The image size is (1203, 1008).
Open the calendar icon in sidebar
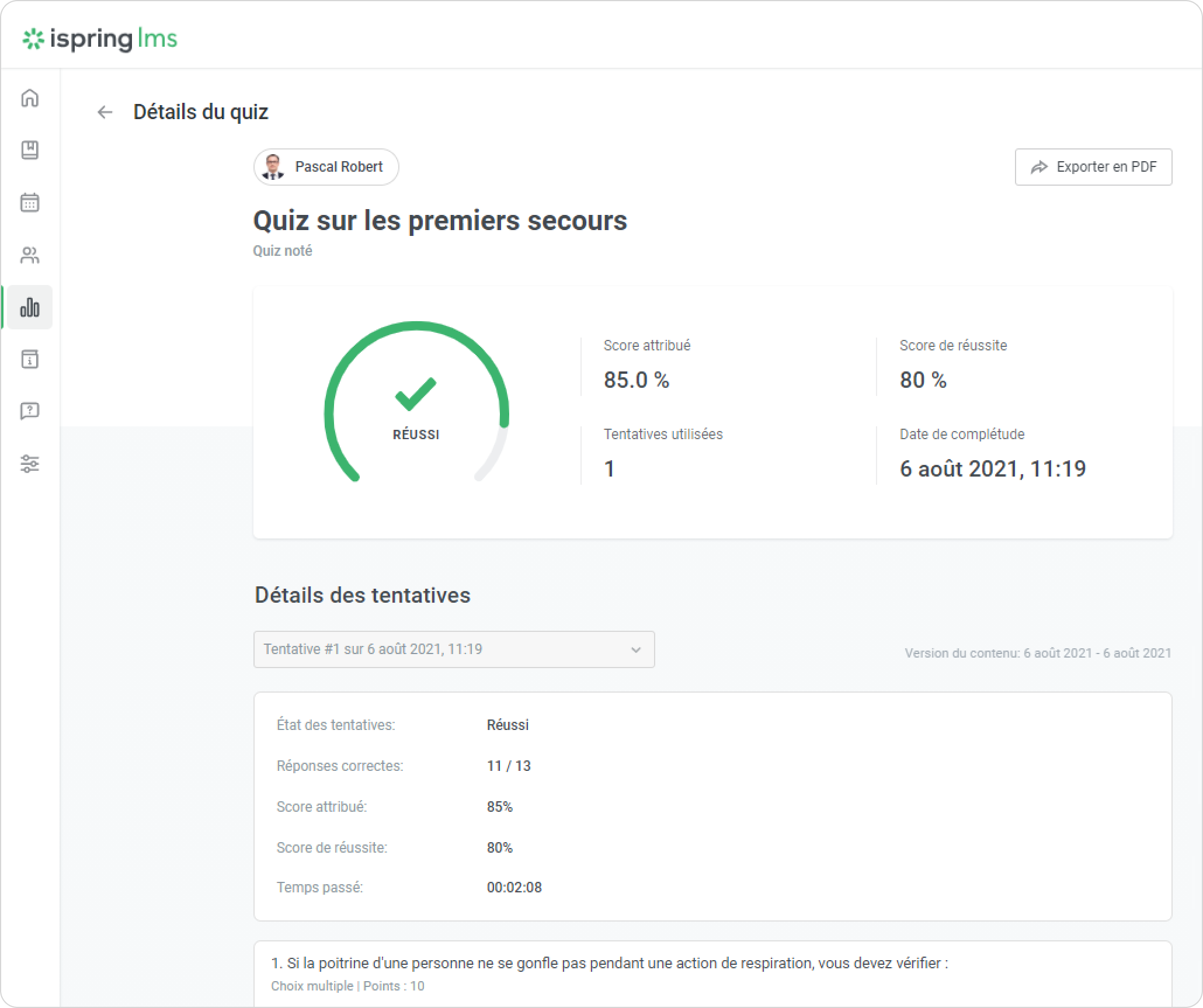(30, 203)
